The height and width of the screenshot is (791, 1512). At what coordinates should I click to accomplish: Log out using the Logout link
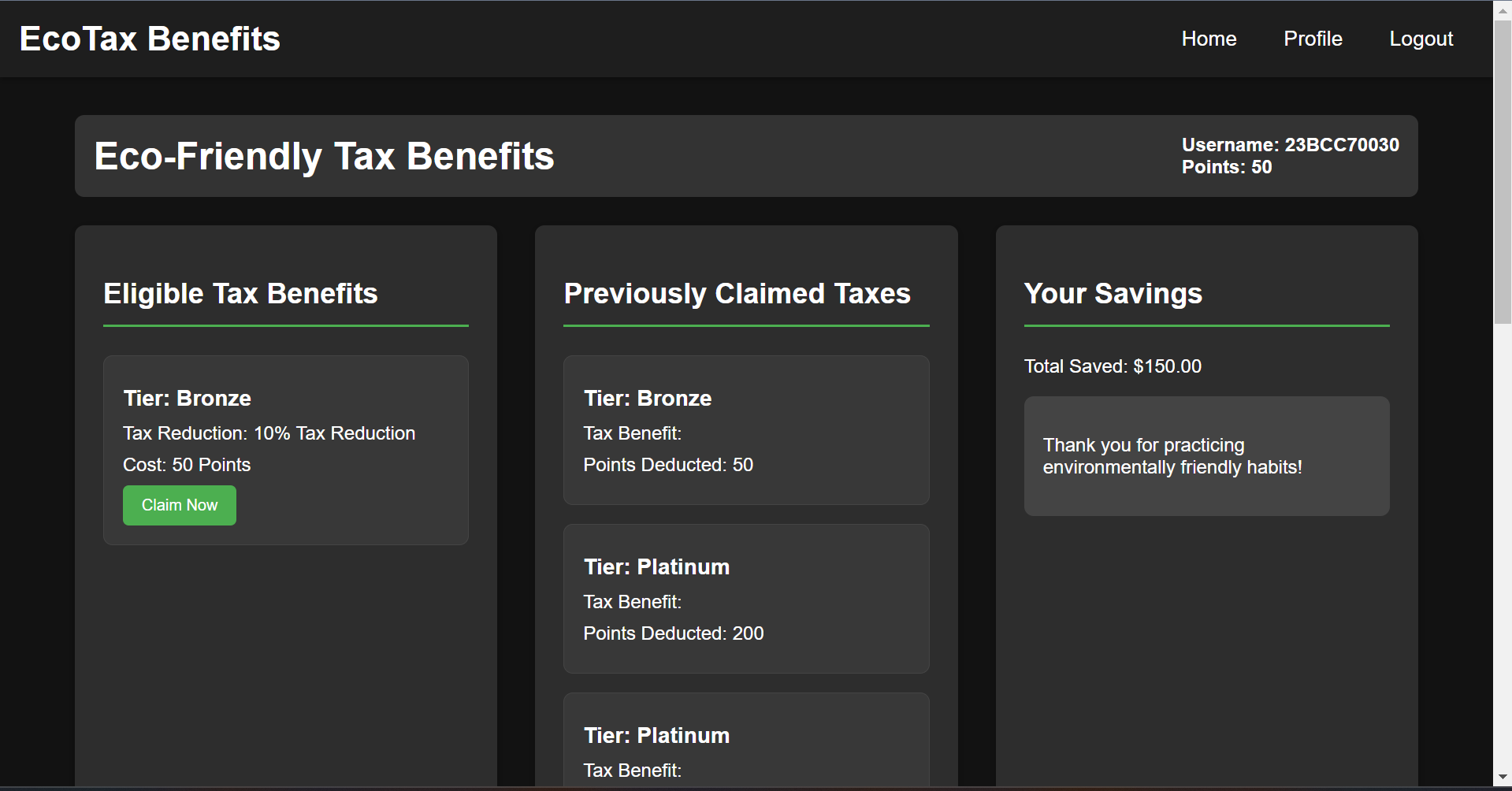point(1421,39)
